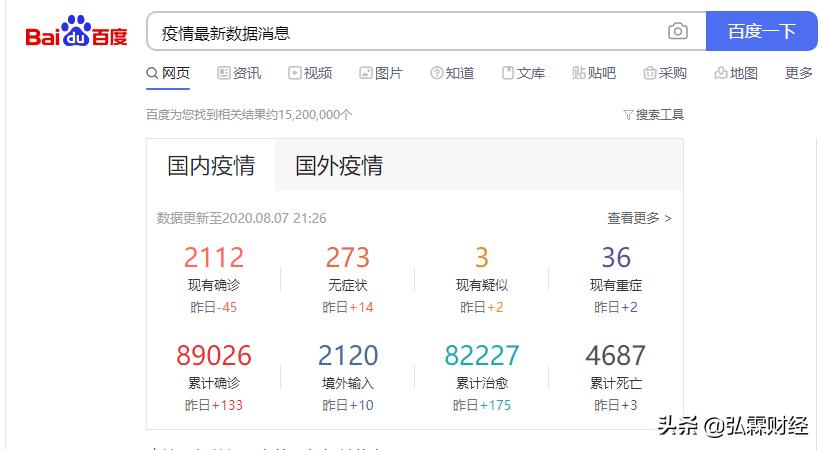
Task: Switch to the 资讯 tab
Action: (239, 73)
